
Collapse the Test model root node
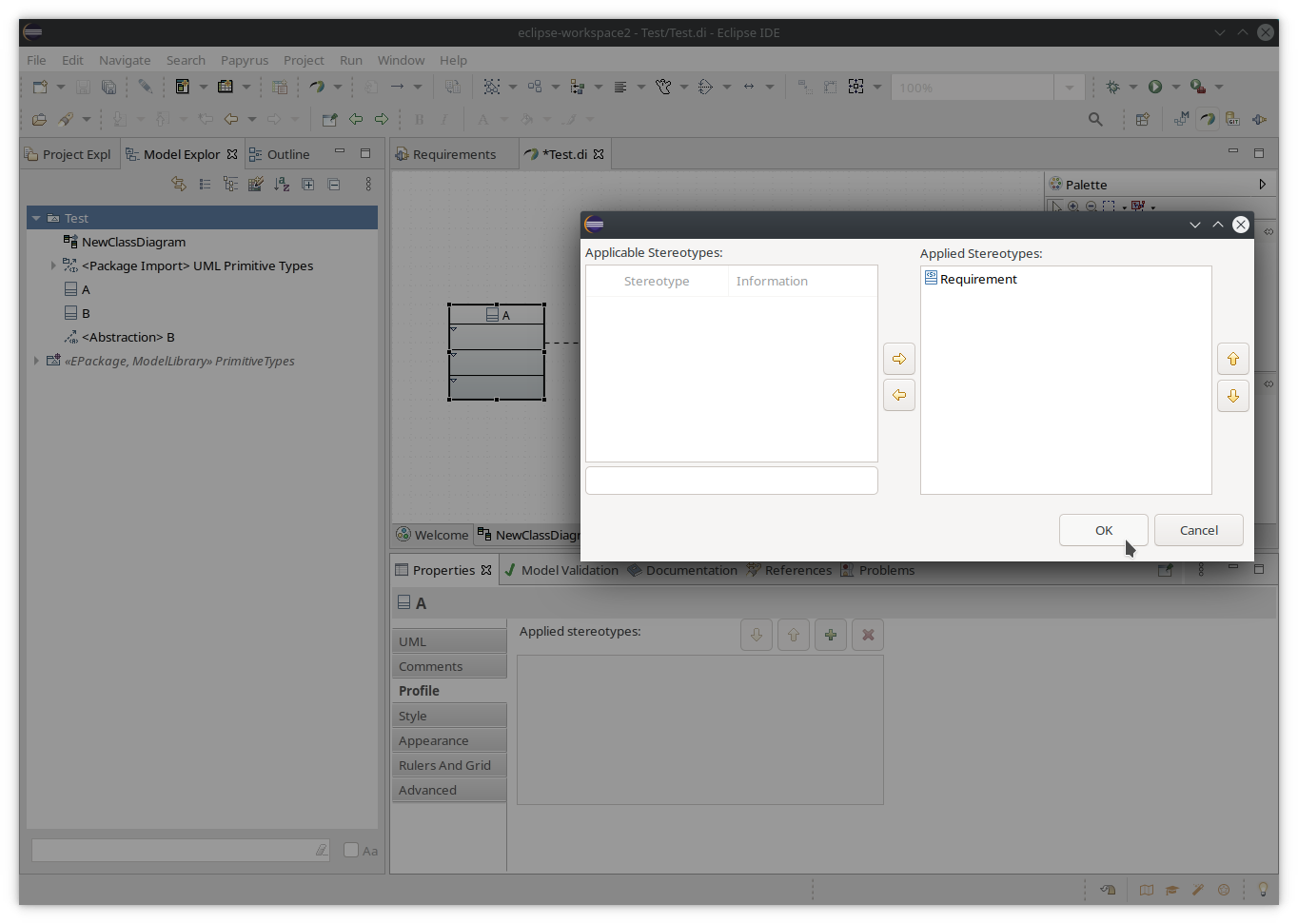[x=36, y=218]
